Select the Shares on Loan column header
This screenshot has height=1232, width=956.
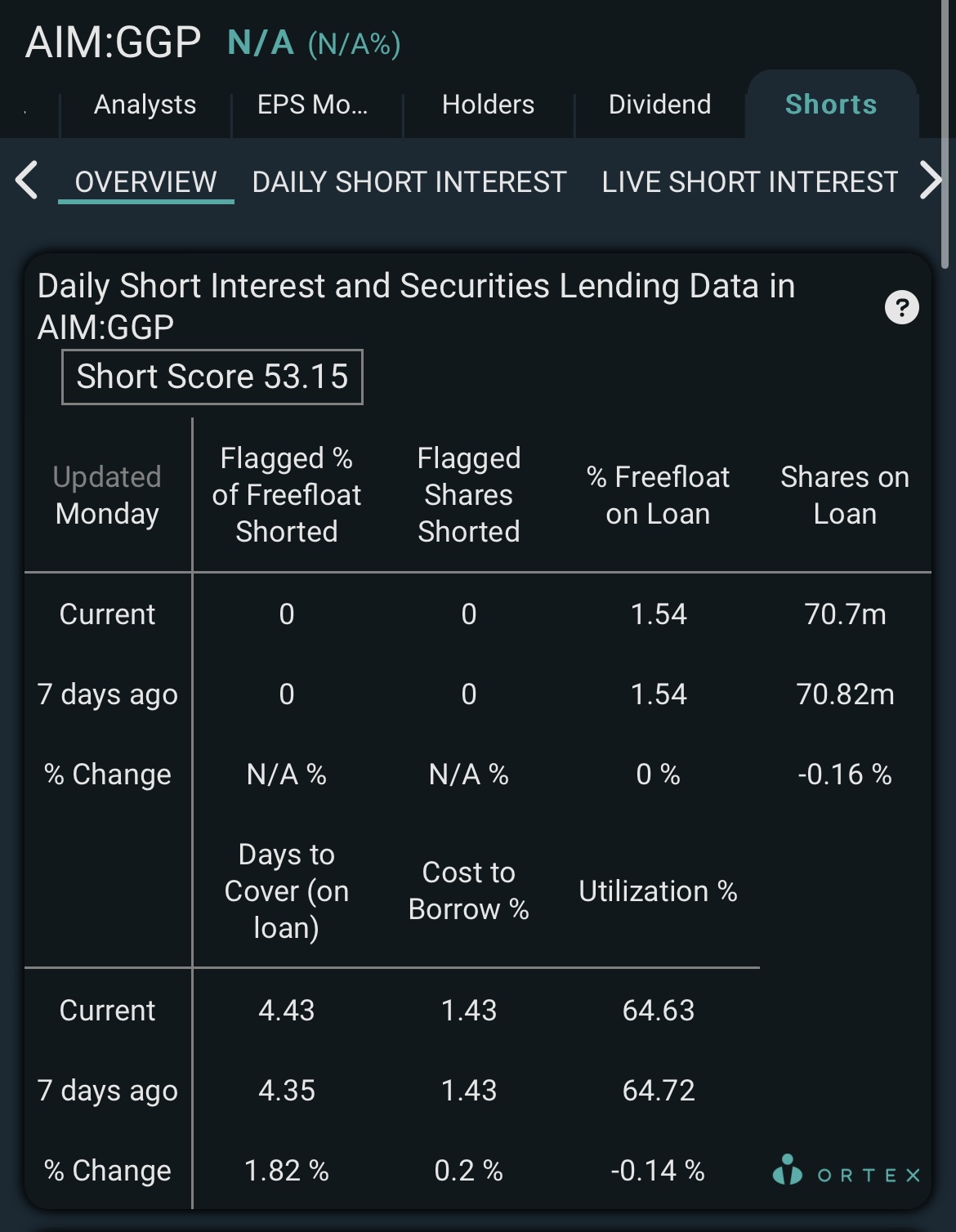tap(845, 495)
